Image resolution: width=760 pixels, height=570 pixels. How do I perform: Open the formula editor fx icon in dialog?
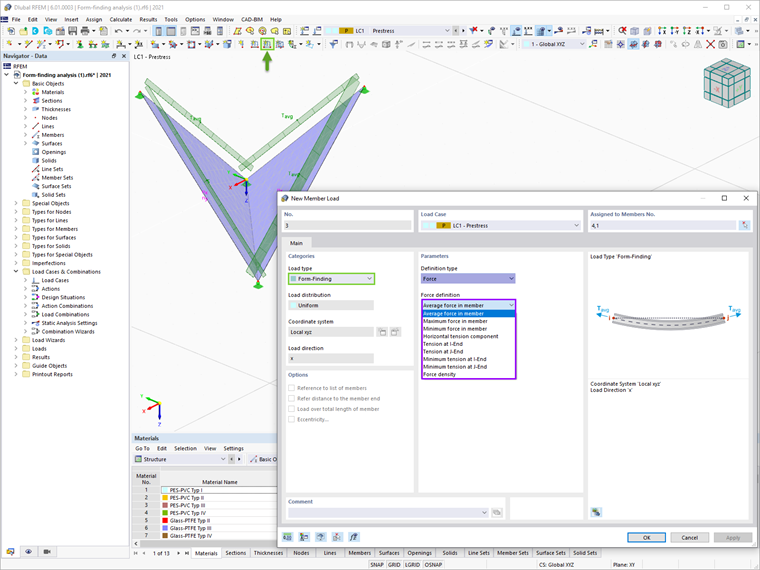coord(354,537)
